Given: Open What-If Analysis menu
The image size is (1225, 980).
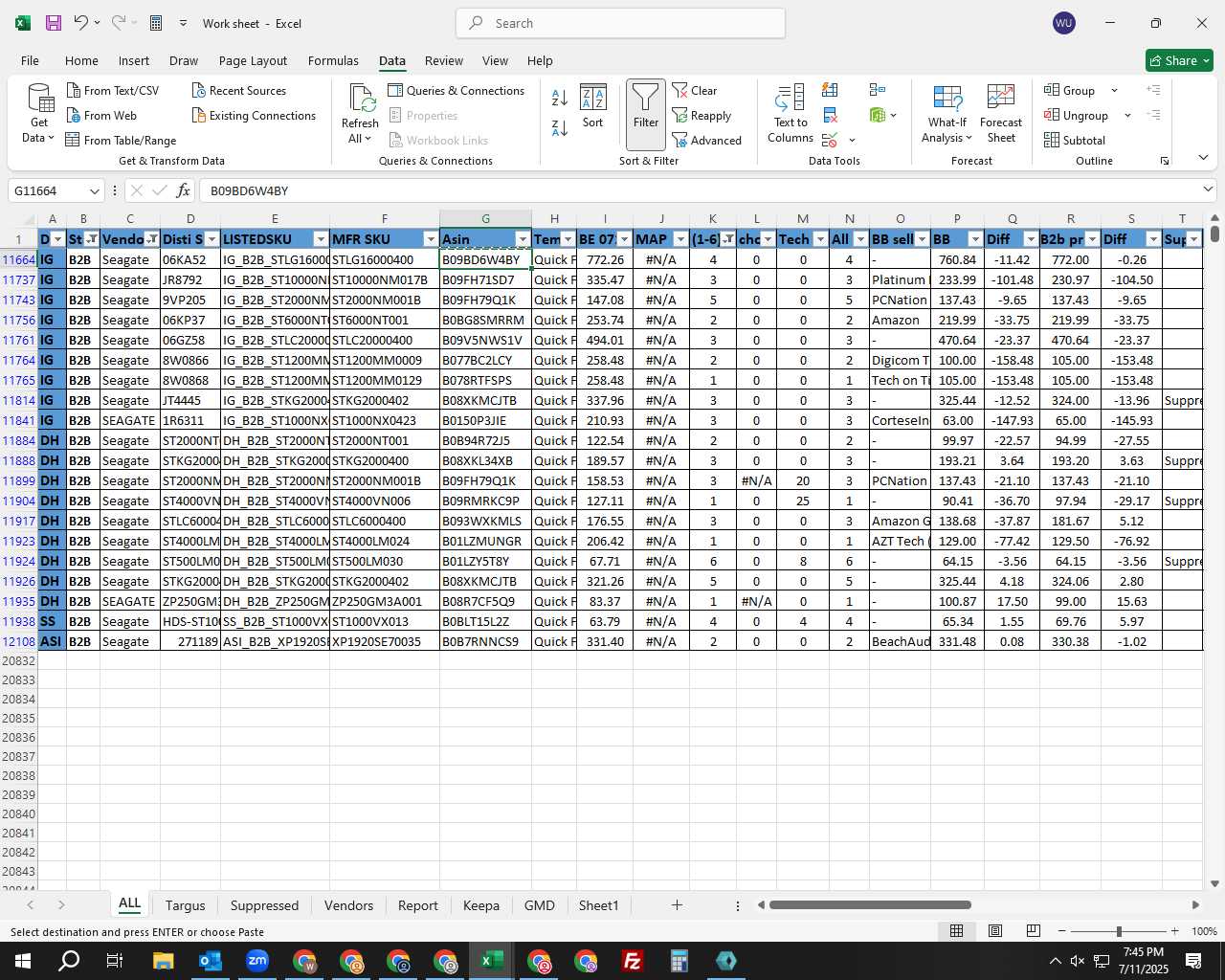Looking at the screenshot, I should (947, 114).
